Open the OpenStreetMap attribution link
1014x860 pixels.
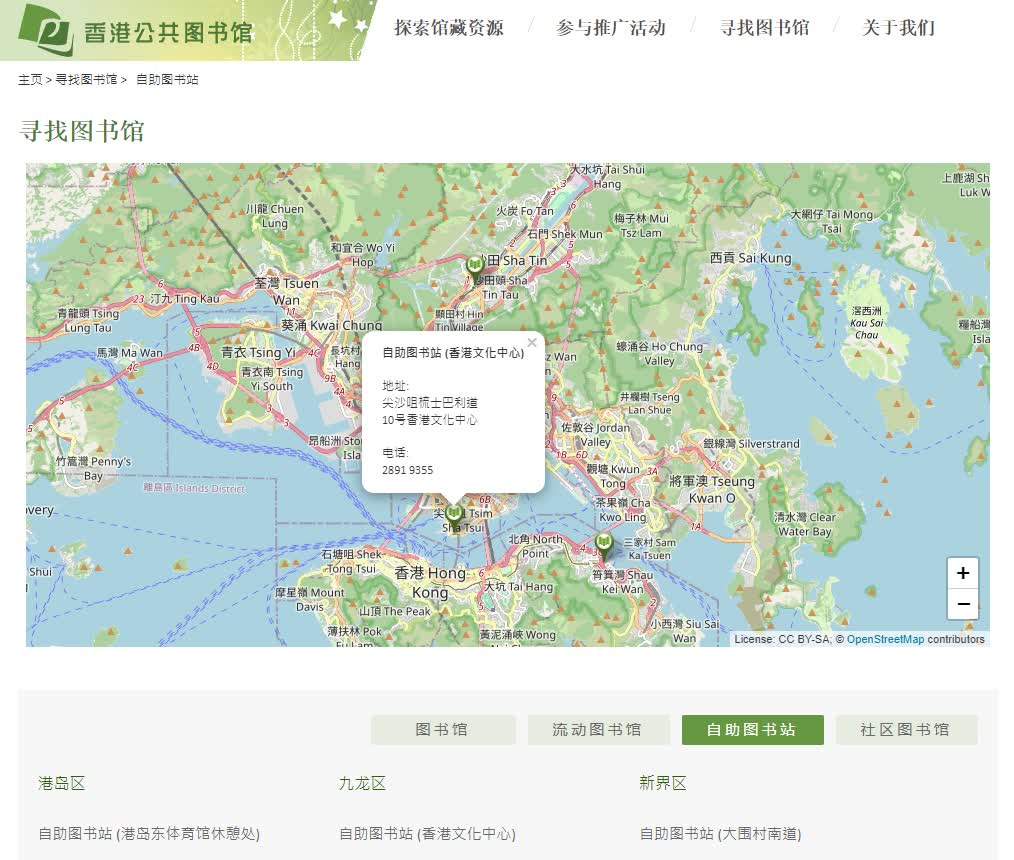(x=885, y=639)
